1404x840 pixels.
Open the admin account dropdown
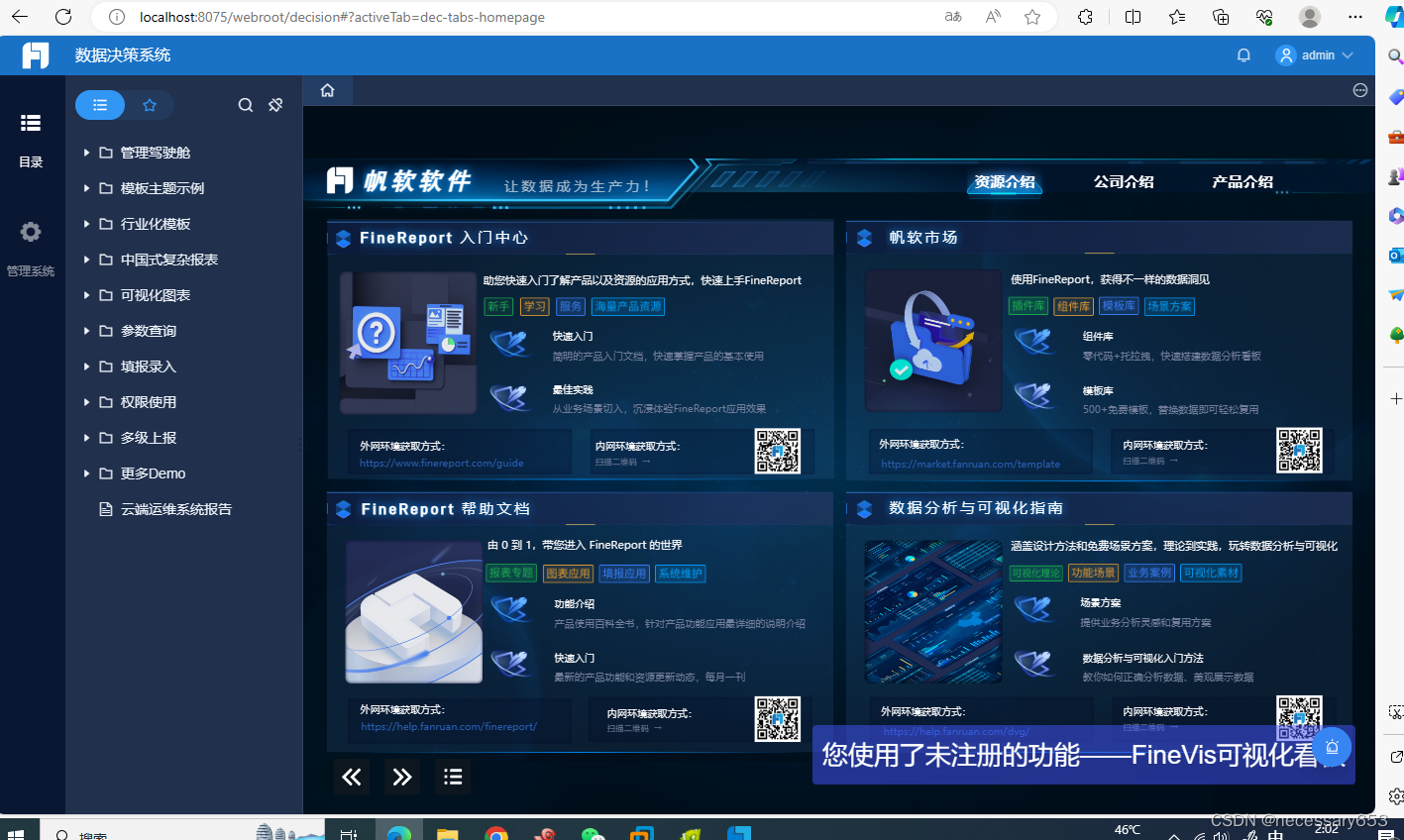(x=1315, y=54)
